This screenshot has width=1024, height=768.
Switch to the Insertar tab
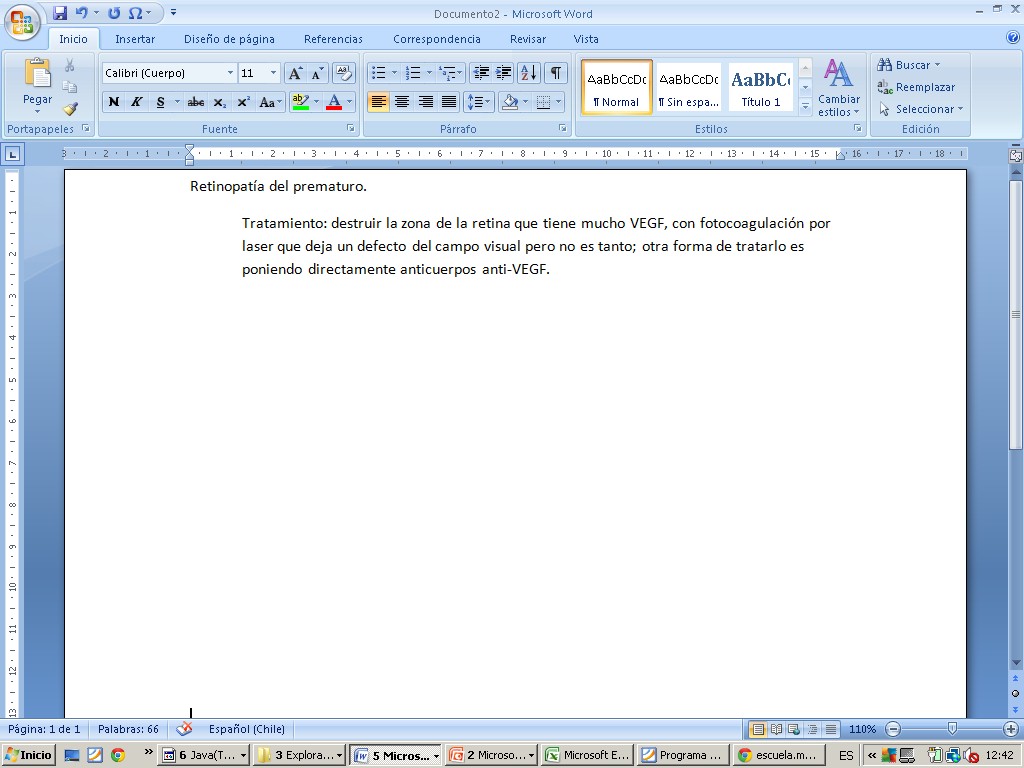tap(135, 39)
